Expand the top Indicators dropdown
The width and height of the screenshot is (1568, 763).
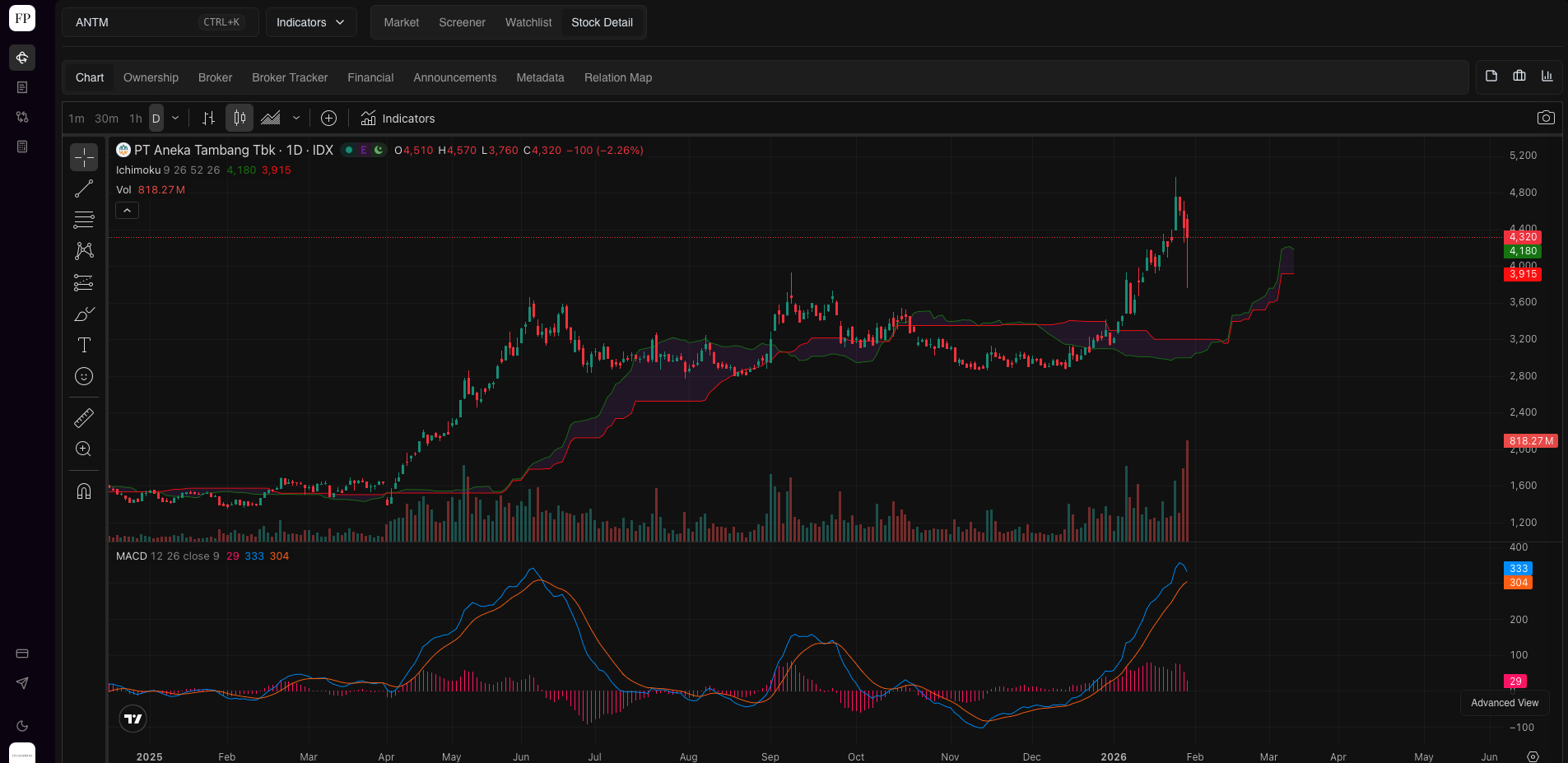tap(310, 22)
